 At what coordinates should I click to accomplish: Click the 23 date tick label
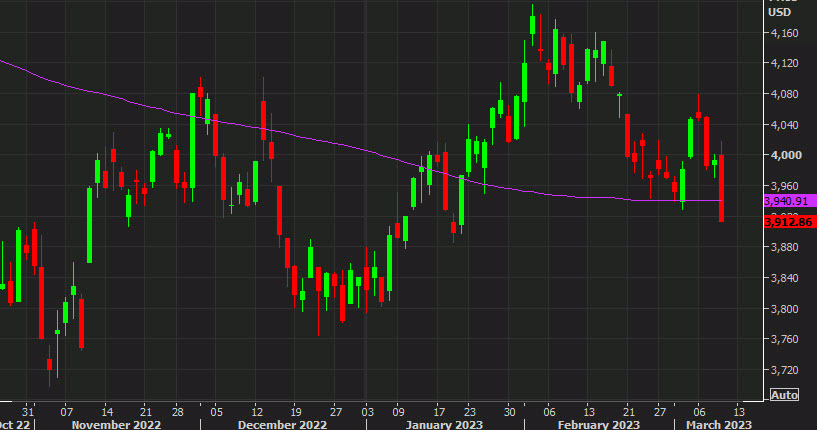(469, 412)
